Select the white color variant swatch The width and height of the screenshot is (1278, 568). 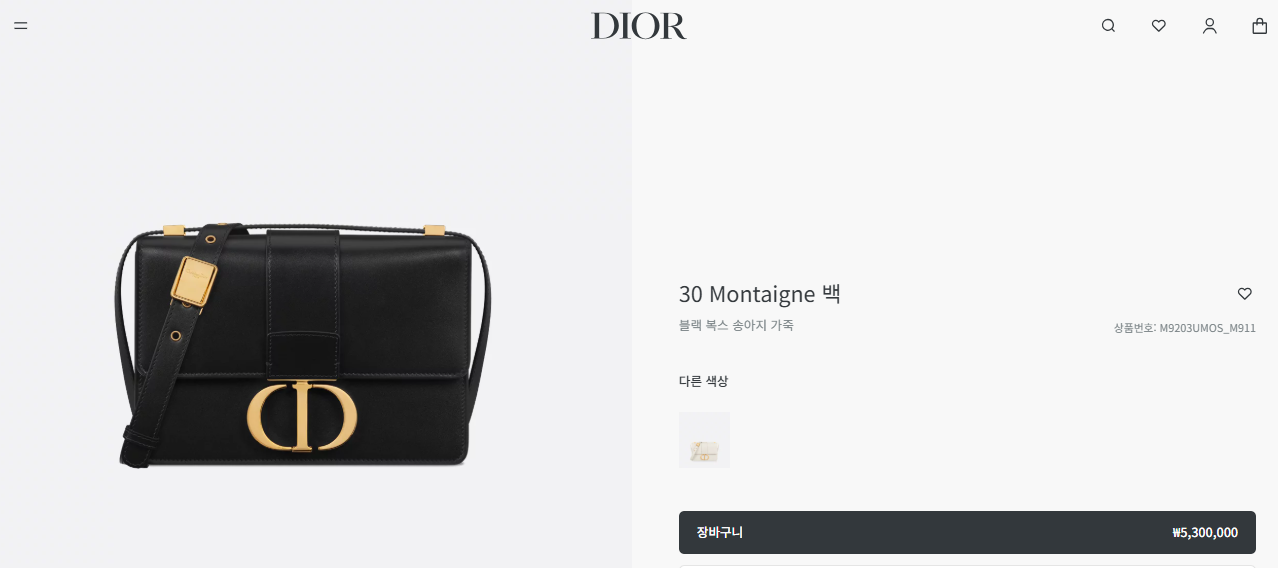[x=704, y=440]
